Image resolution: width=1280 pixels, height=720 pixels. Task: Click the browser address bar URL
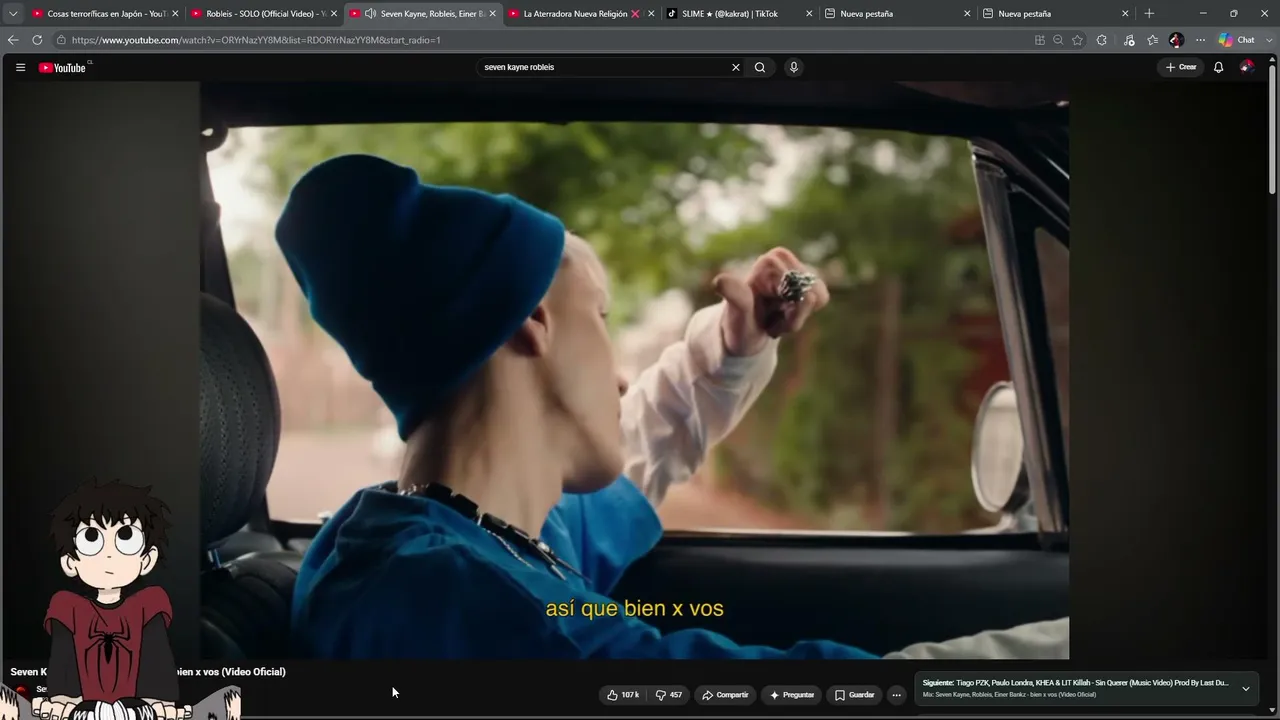256,40
